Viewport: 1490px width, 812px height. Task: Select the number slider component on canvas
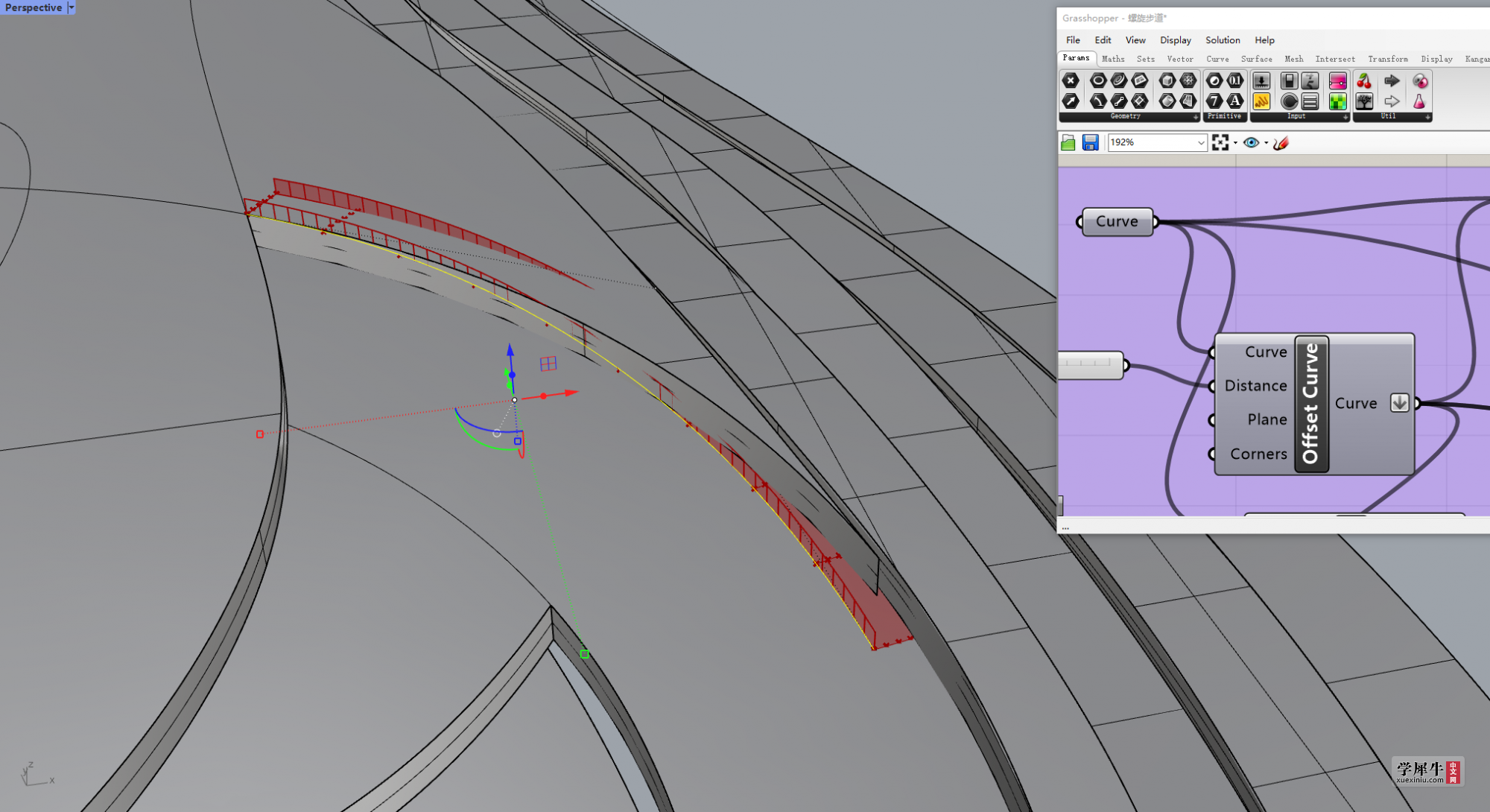1090,365
